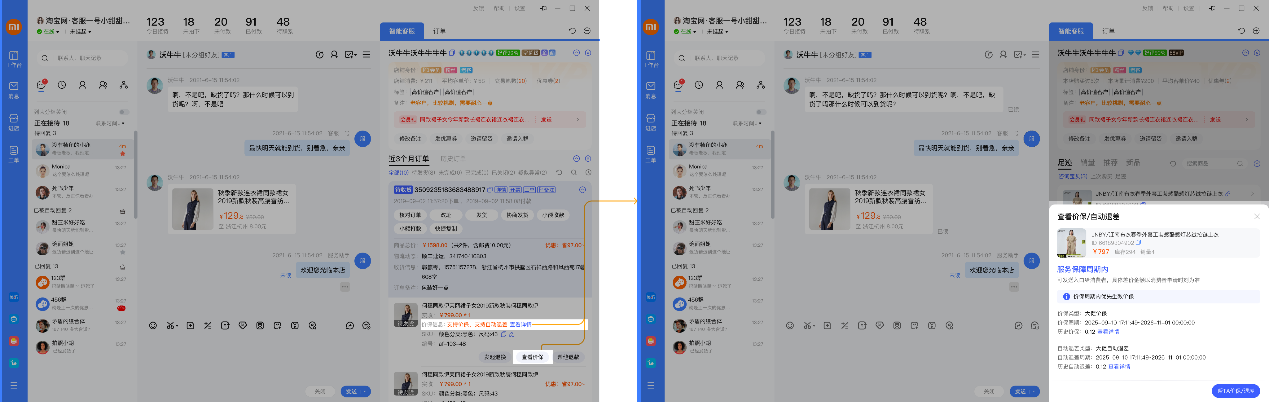Click the 18 stat in left window header

pos(190,24)
